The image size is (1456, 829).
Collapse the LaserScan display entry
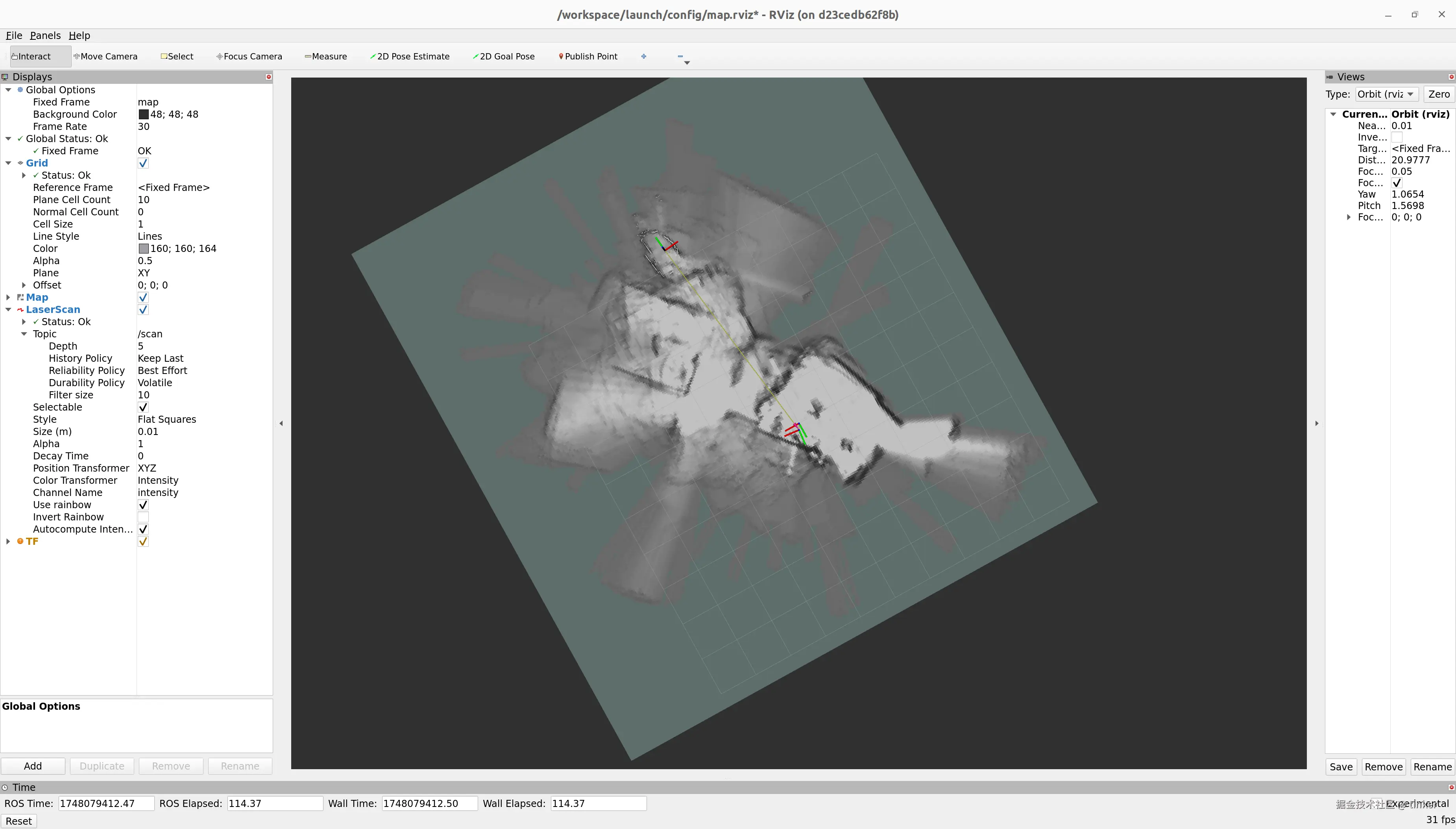click(x=8, y=310)
